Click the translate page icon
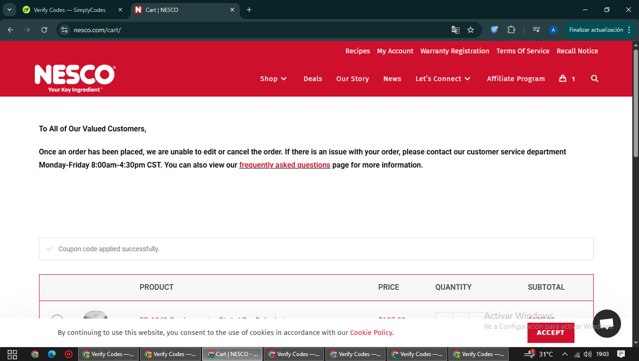The height and width of the screenshot is (361, 639). click(x=455, y=30)
